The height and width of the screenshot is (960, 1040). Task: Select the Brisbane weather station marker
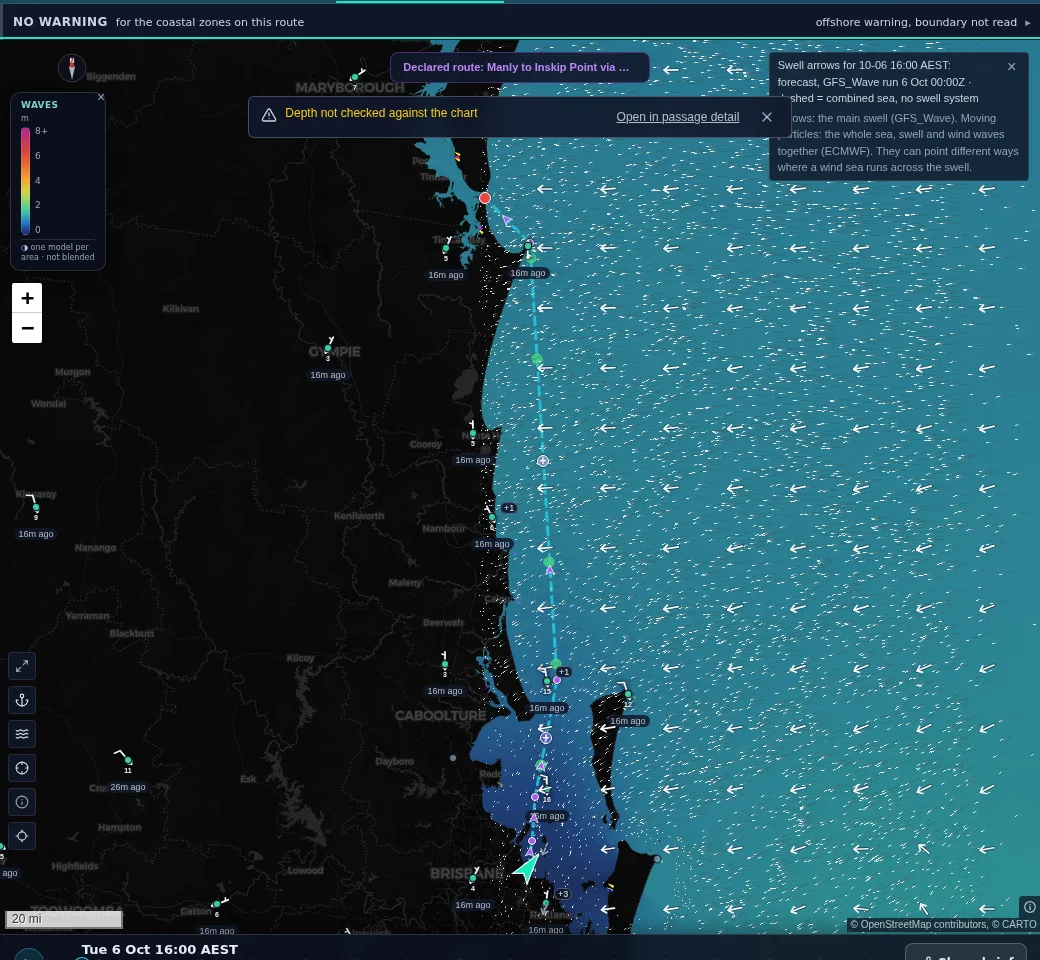click(x=472, y=878)
